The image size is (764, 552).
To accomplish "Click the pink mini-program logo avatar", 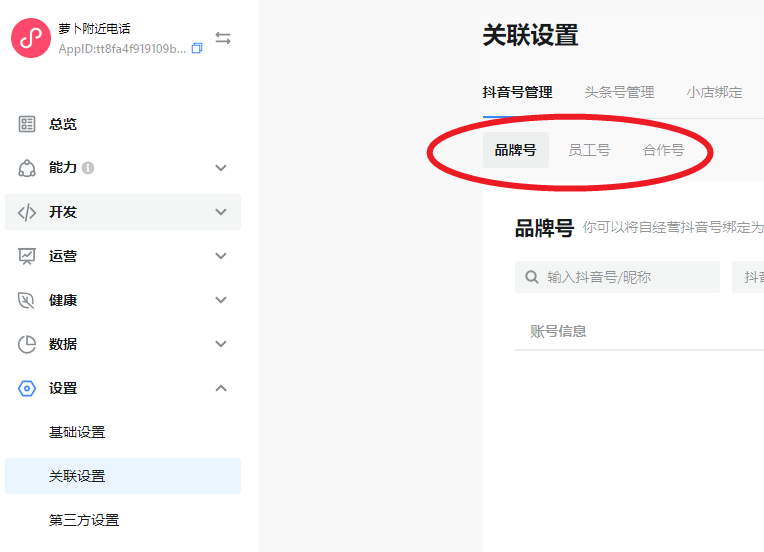I will tap(31, 38).
